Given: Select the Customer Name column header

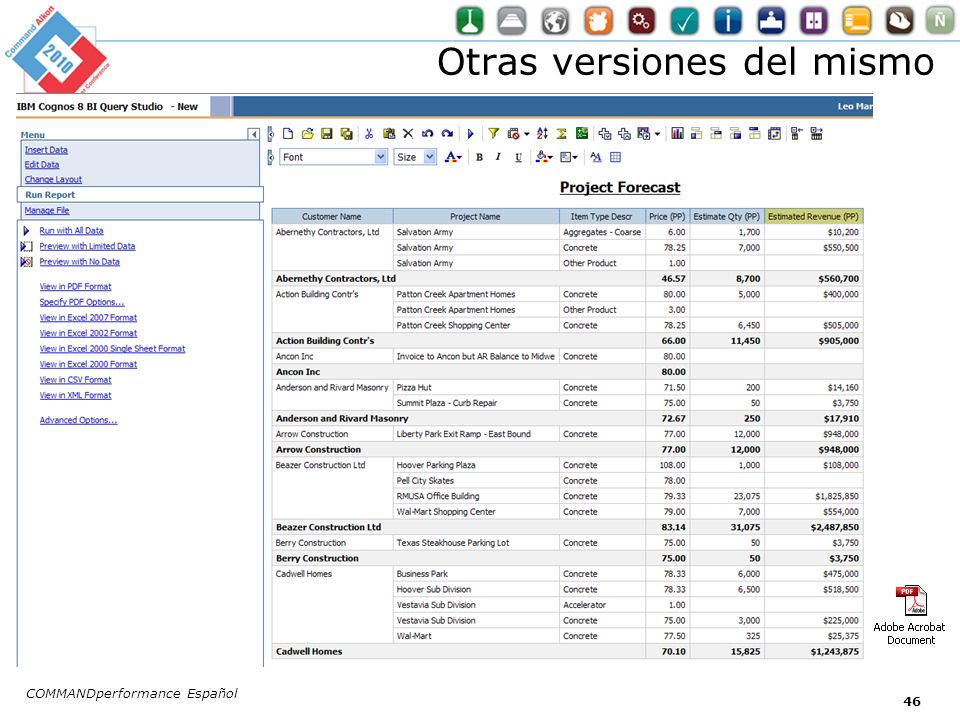Looking at the screenshot, I should 332,216.
